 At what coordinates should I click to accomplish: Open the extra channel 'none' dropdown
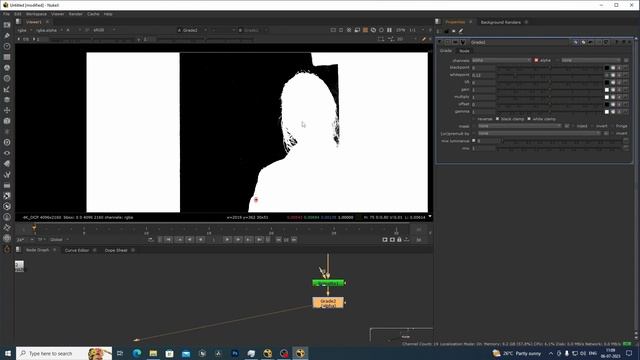tap(591, 60)
